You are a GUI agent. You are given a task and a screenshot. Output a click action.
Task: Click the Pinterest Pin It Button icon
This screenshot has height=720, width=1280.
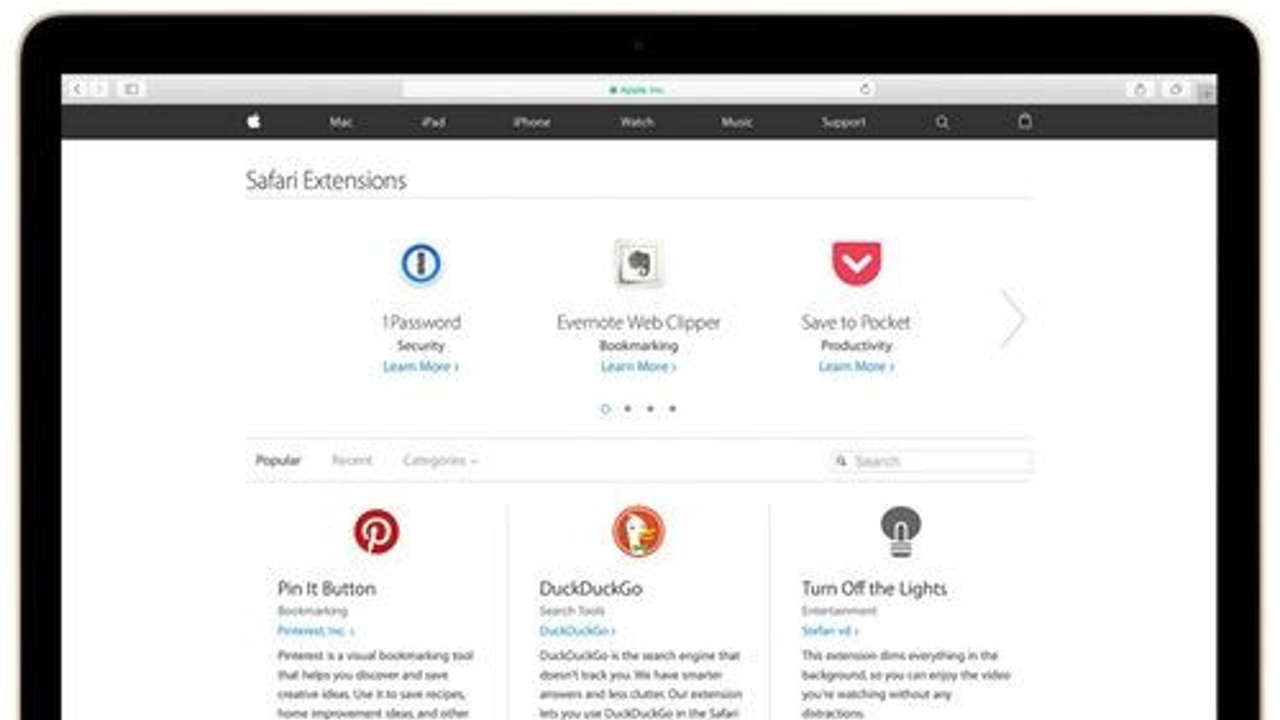pyautogui.click(x=376, y=532)
